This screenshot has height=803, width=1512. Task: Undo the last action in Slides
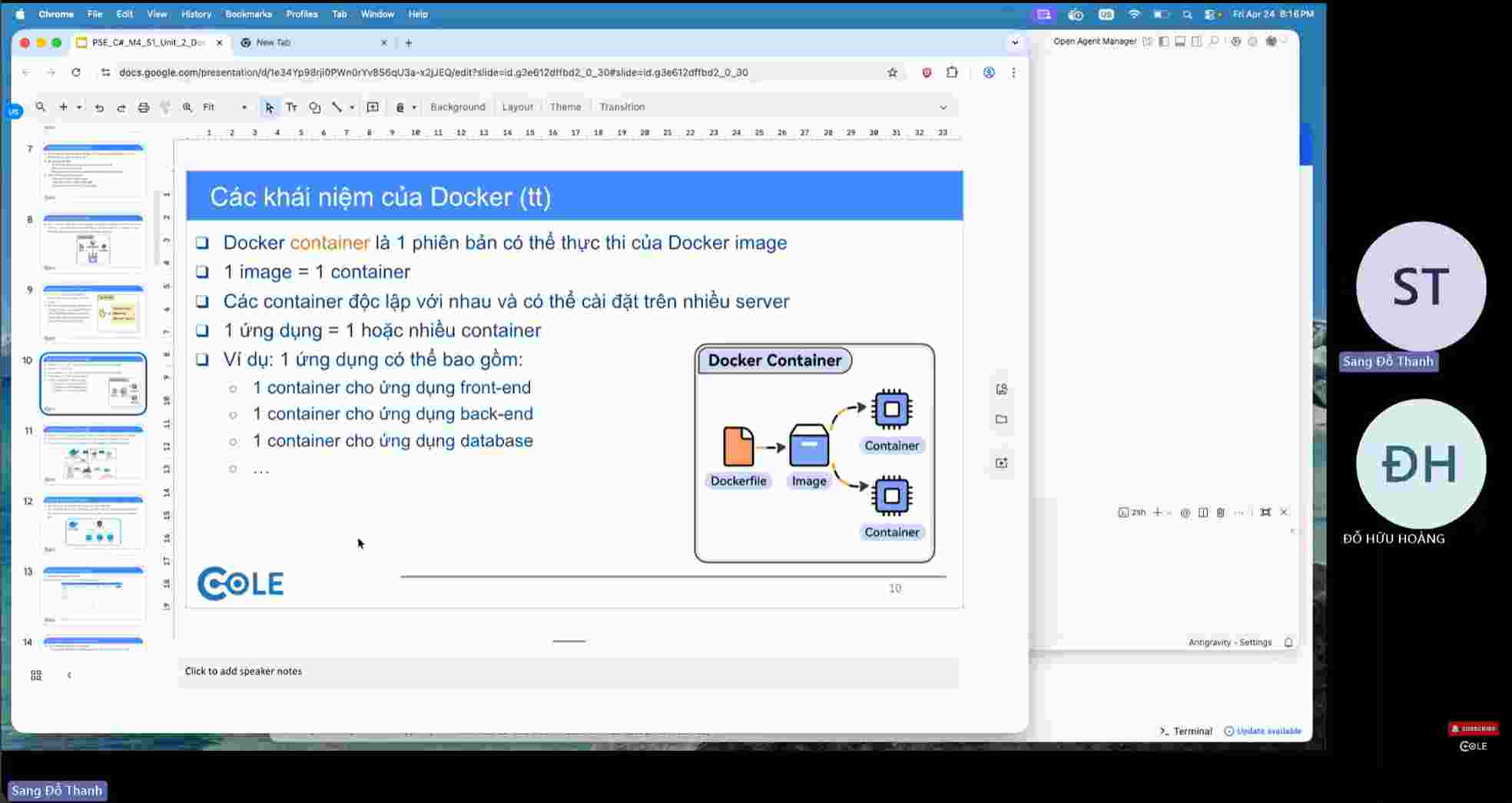tap(99, 108)
